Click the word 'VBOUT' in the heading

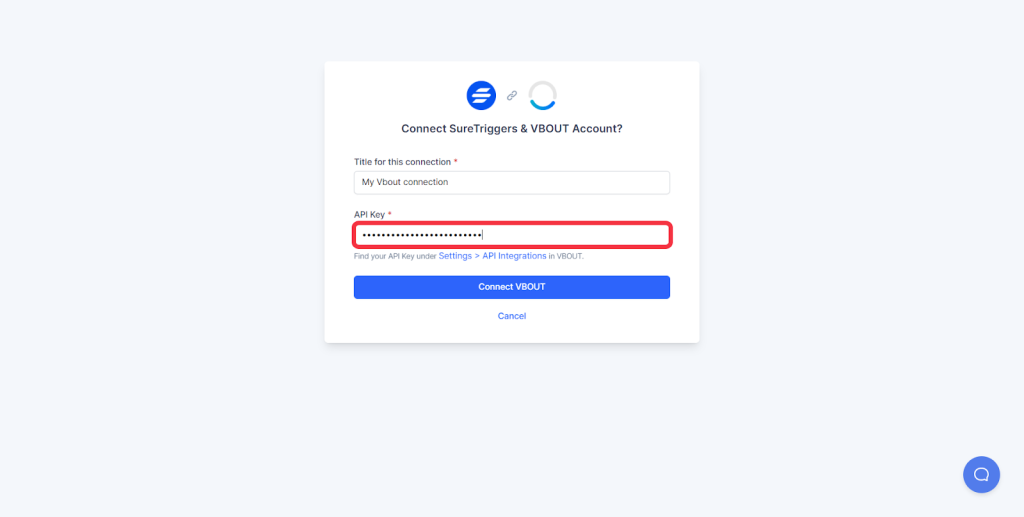[549, 129]
